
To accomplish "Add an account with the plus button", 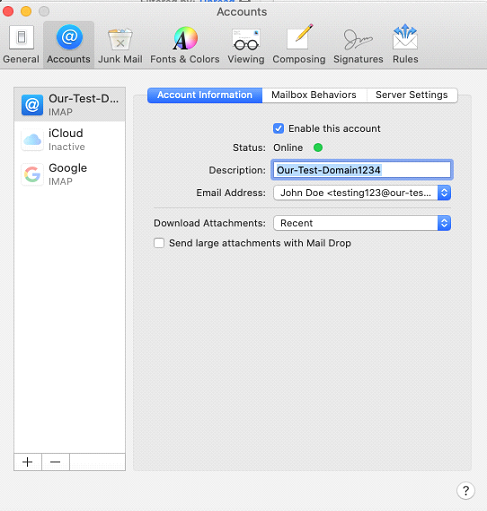I will (28, 462).
